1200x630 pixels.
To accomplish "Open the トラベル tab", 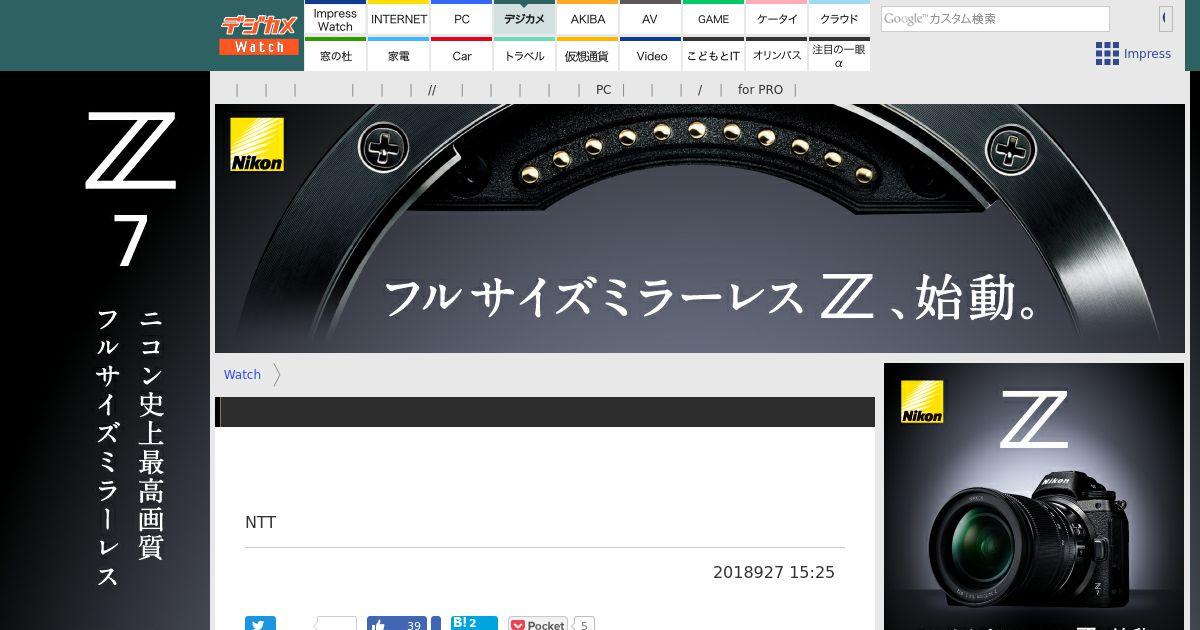I will point(525,55).
